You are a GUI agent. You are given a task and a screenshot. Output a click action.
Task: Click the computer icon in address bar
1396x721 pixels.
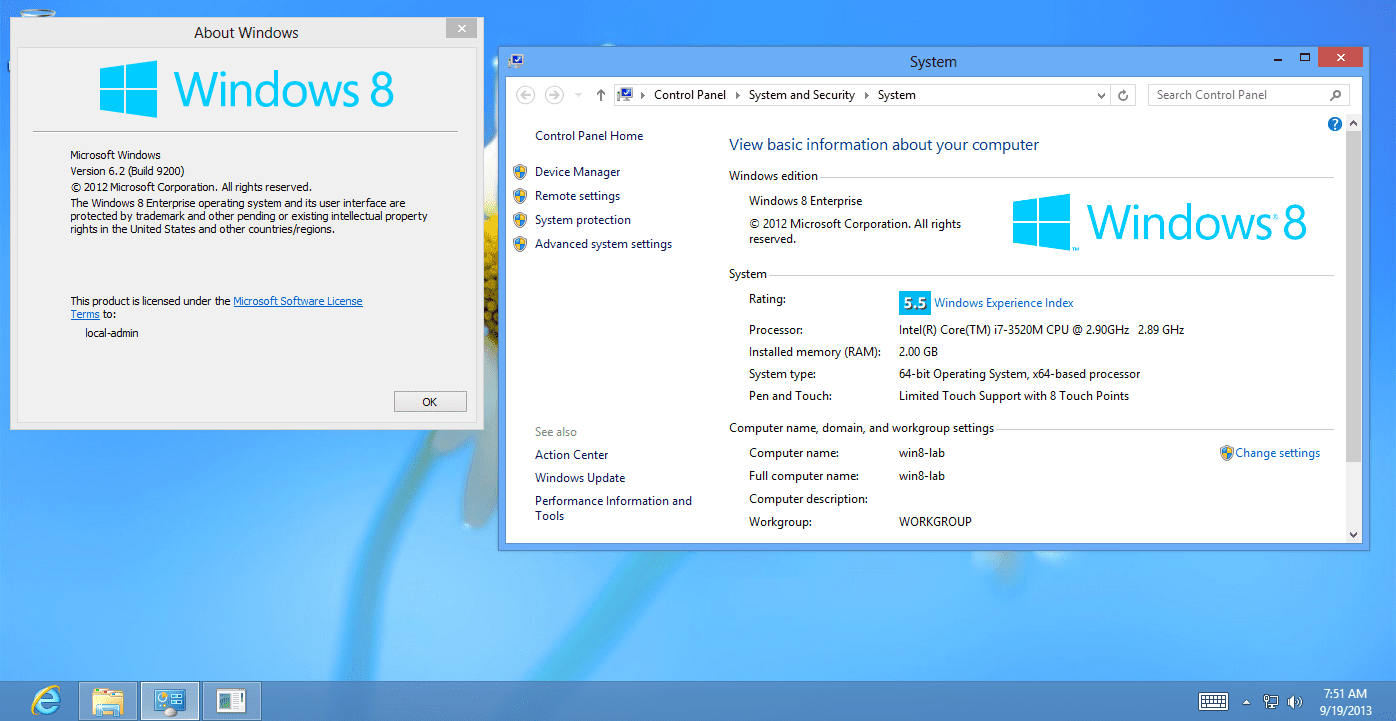pos(626,95)
